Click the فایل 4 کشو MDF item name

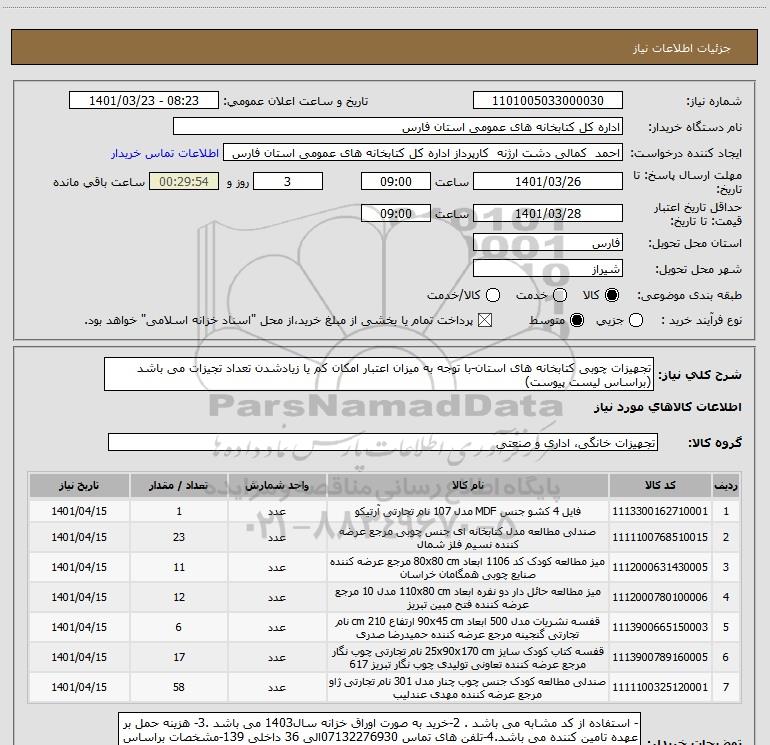[x=468, y=511]
